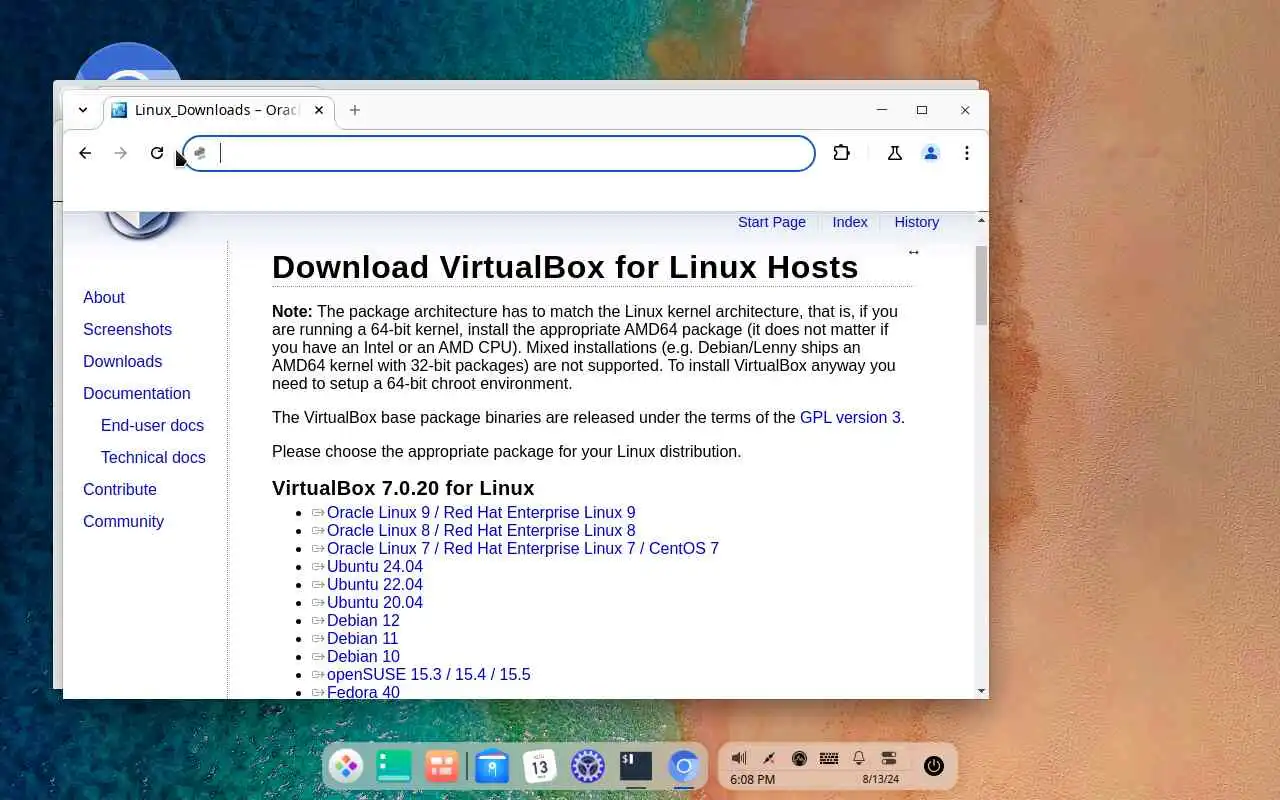Open End-user docs link
Screen dimensions: 1280x800
(152, 425)
